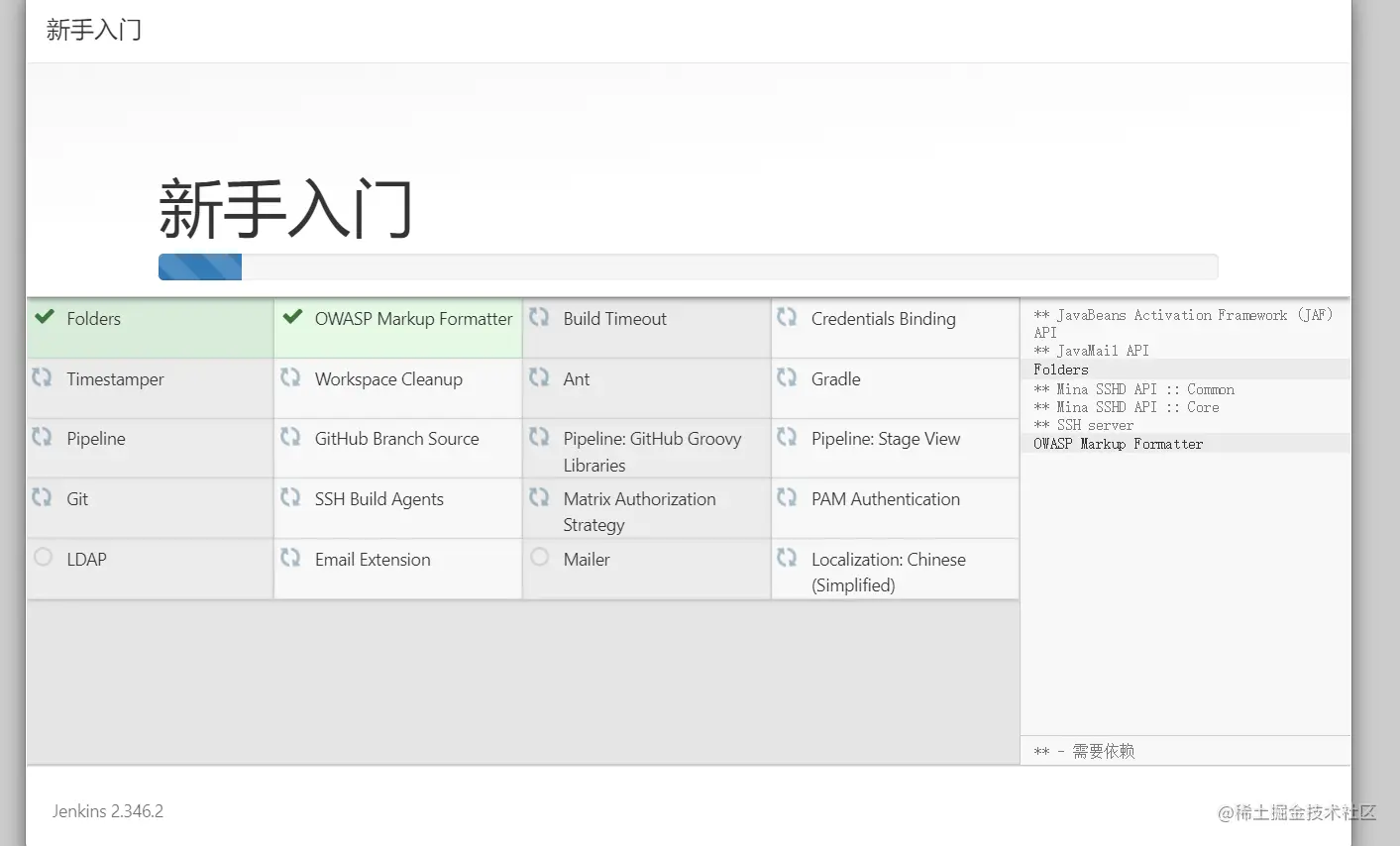This screenshot has height=846, width=1400.
Task: Click the refresh spinner icon for Build Timeout
Action: click(x=539, y=317)
